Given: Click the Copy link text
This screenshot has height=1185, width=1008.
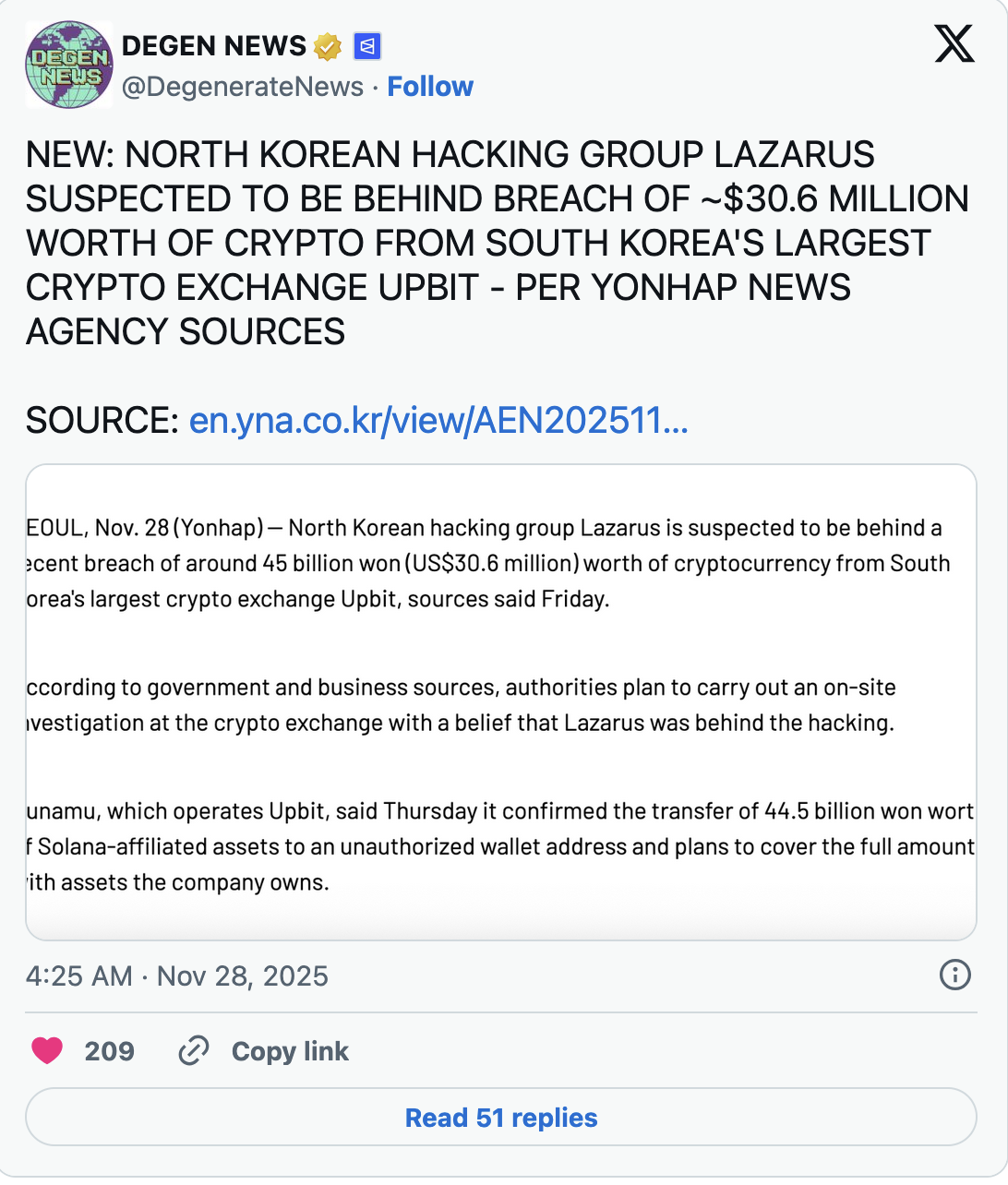Looking at the screenshot, I should click(290, 1051).
